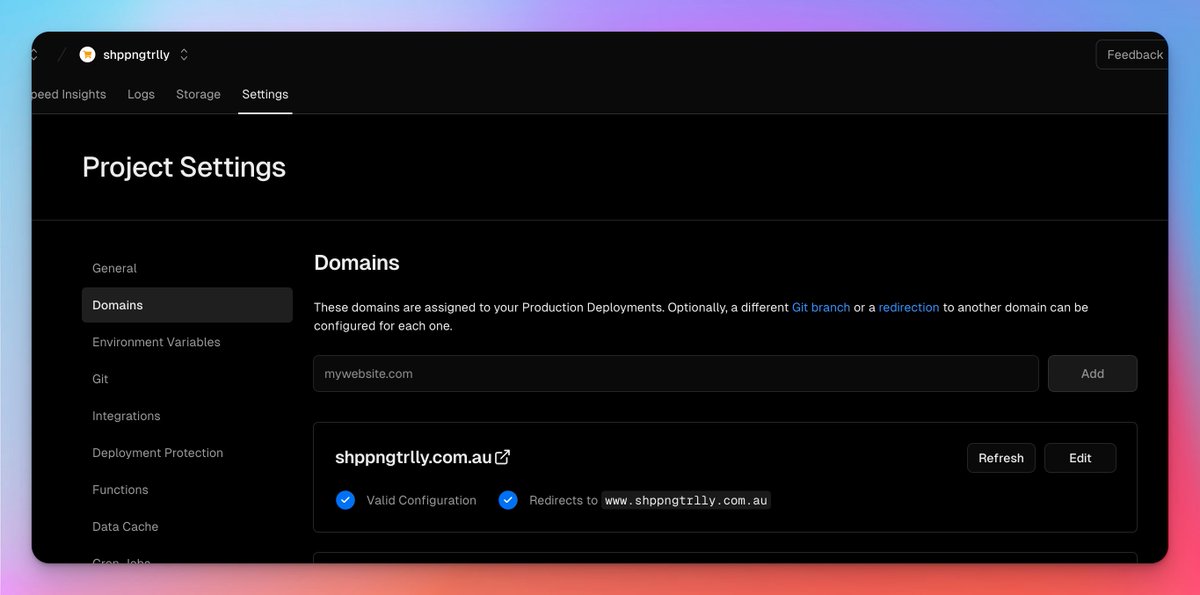
Task: Click the Valid Configuration status text
Action: [x=421, y=500]
